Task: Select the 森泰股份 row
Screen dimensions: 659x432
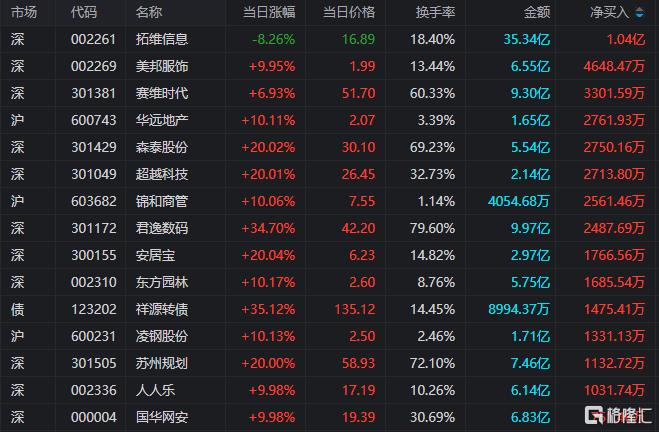Action: [330, 148]
